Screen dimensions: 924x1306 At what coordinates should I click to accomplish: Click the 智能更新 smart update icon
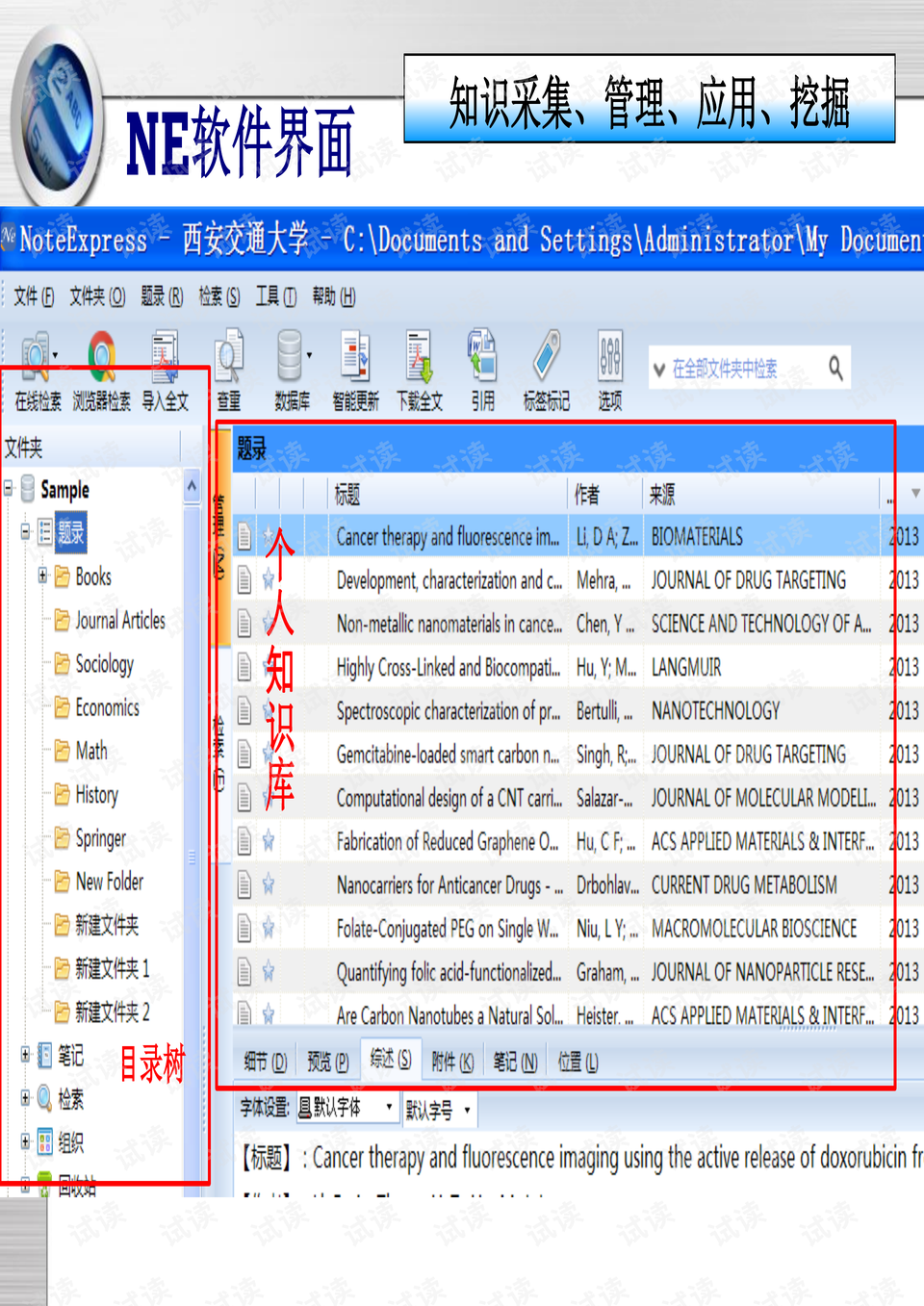click(x=355, y=358)
